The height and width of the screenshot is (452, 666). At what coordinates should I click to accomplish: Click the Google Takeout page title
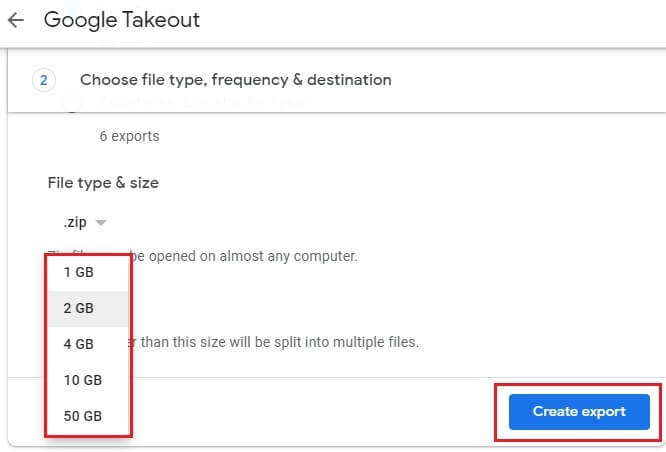pyautogui.click(x=120, y=20)
